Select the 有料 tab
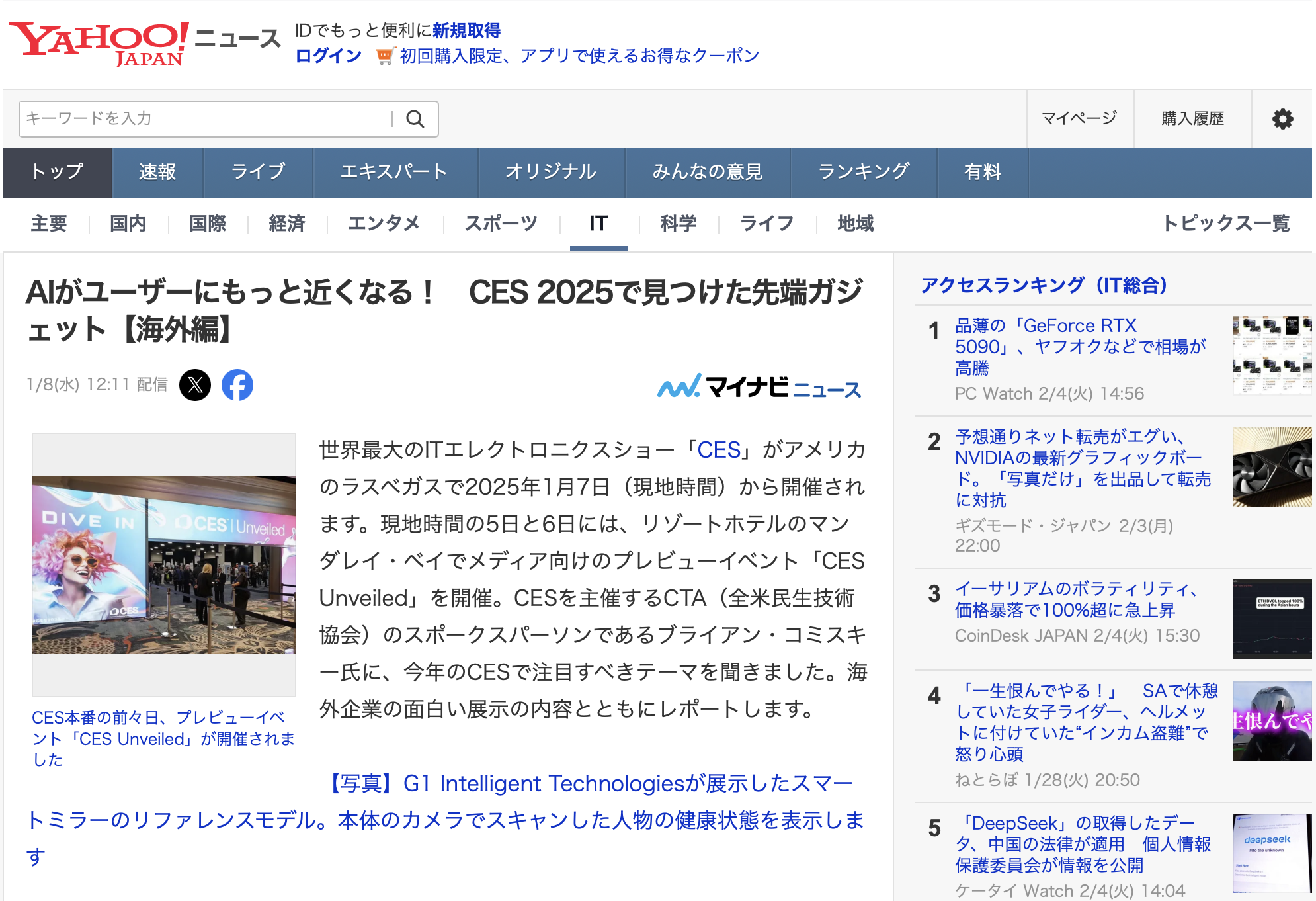 (983, 173)
